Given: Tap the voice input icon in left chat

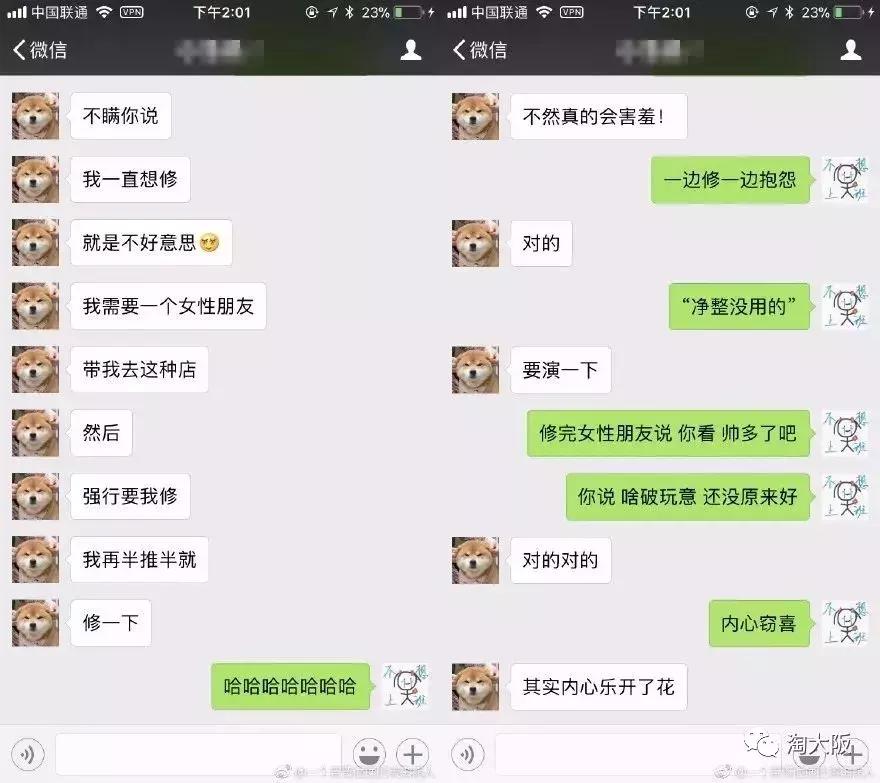Looking at the screenshot, I should tap(28, 754).
